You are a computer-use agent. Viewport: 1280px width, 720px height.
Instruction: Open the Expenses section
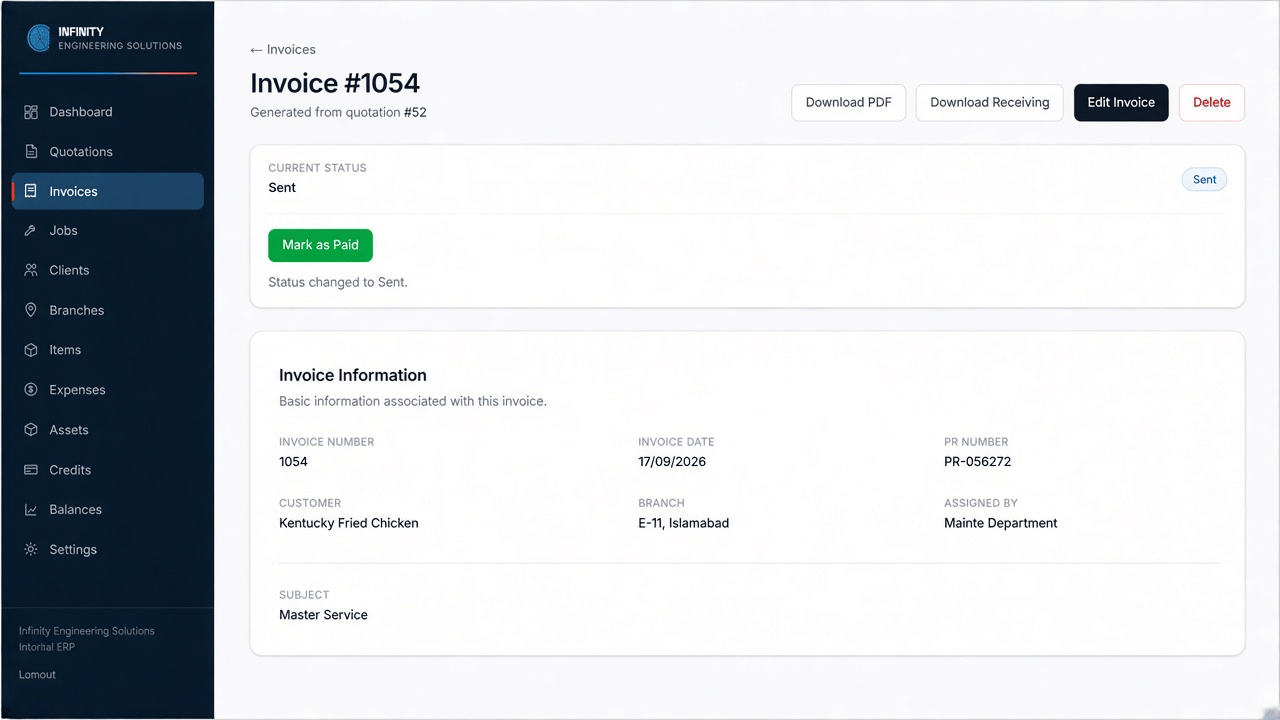tap(108, 390)
